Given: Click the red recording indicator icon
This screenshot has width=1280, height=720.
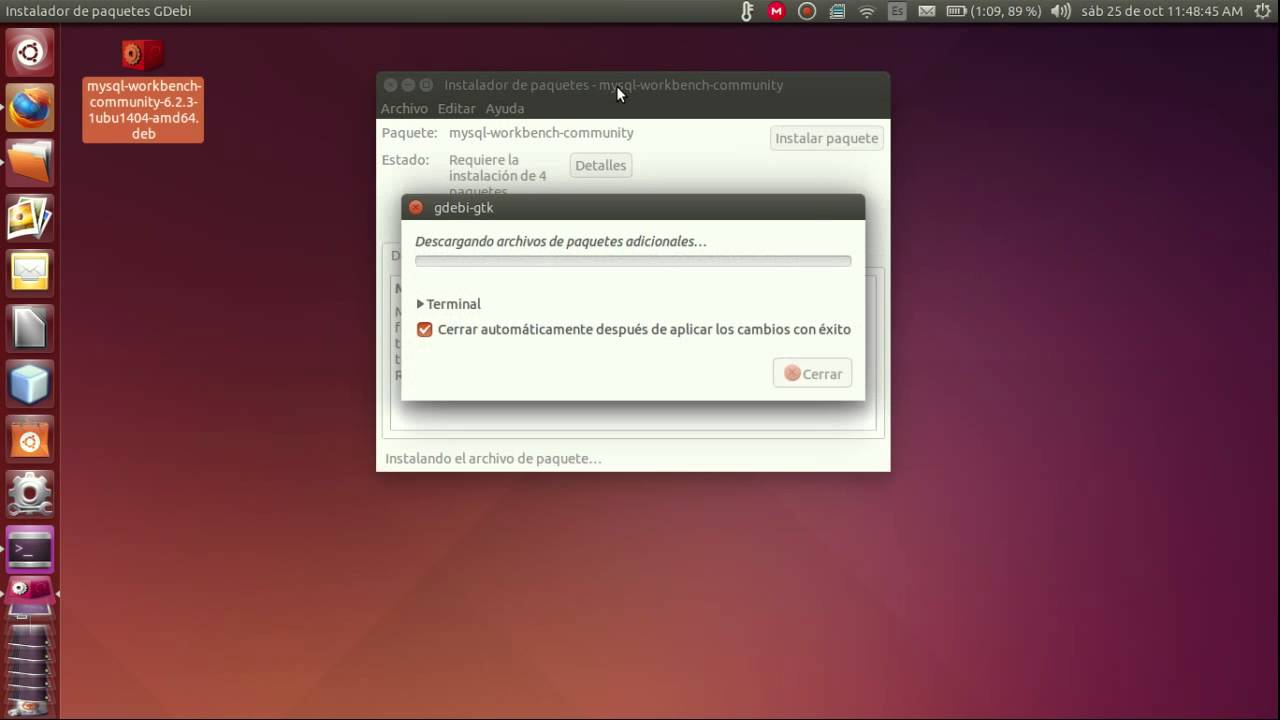Looking at the screenshot, I should point(807,11).
